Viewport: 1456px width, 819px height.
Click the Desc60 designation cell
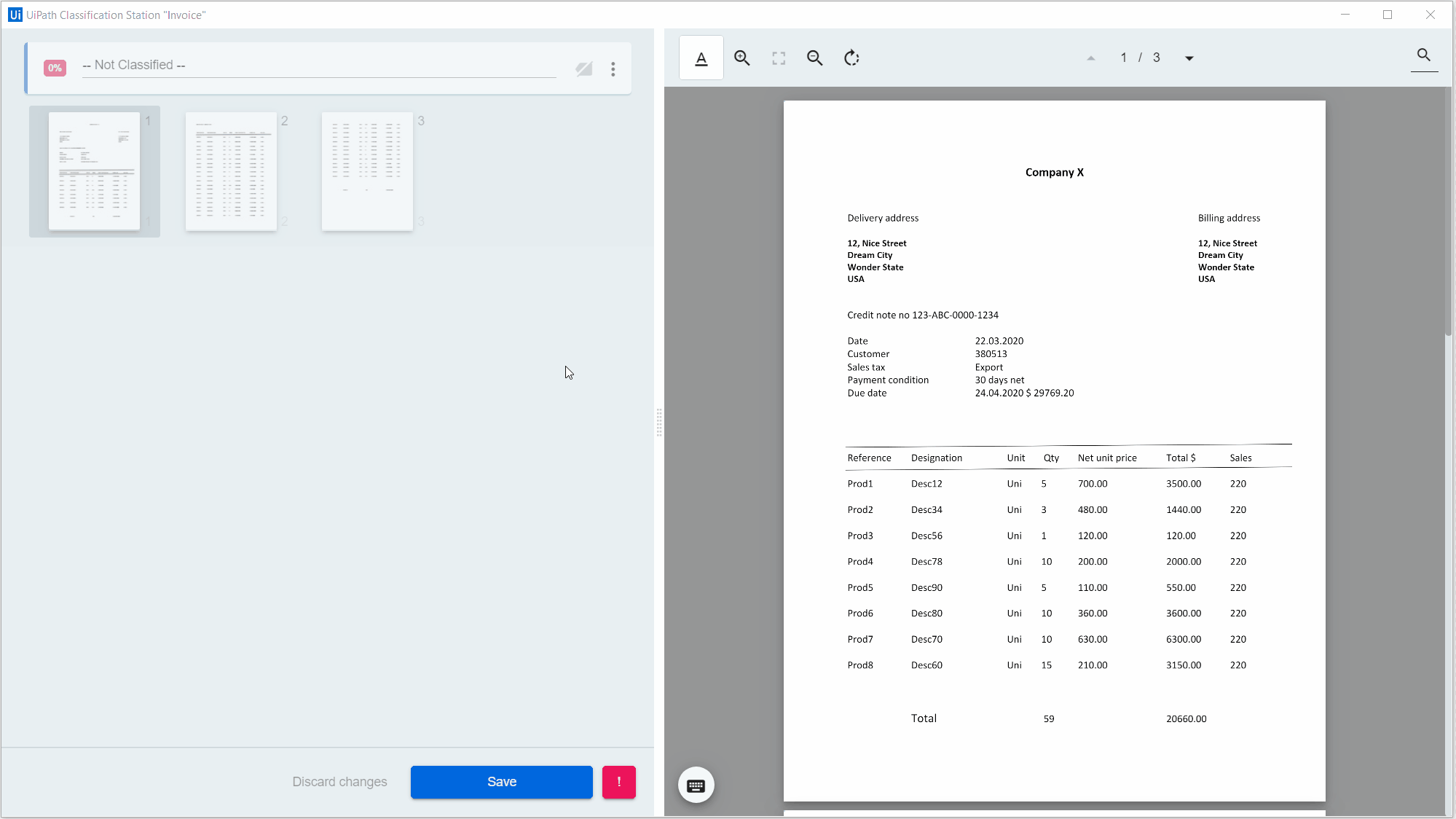(x=926, y=665)
